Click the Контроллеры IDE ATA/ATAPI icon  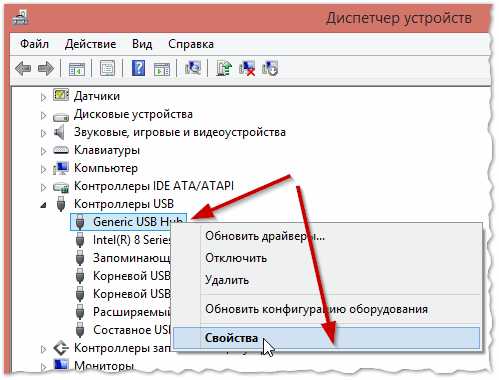tap(61, 187)
